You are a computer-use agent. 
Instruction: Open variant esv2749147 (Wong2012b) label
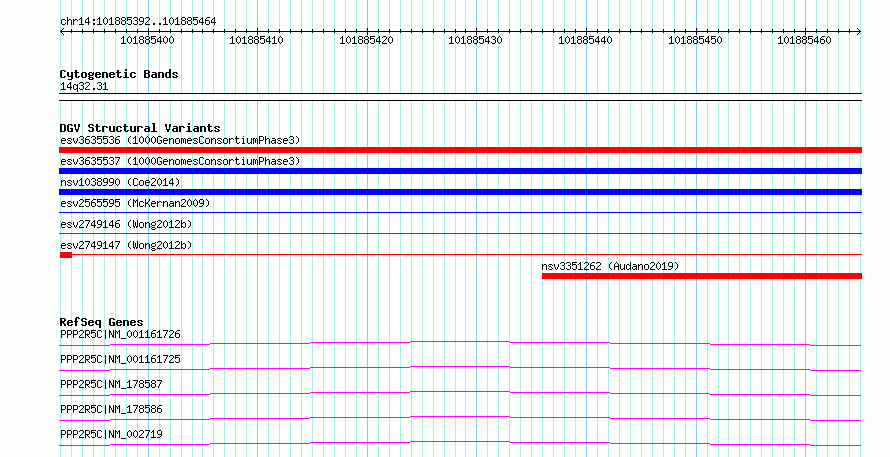pyautogui.click(x=126, y=245)
